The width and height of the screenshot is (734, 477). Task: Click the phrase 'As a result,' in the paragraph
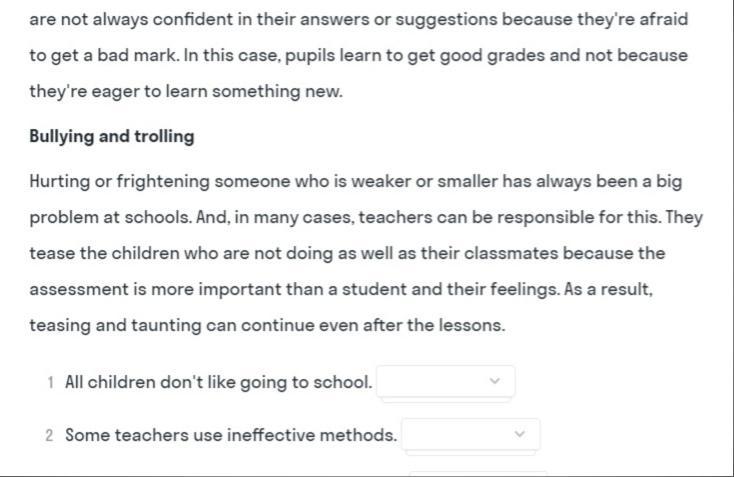pos(609,289)
